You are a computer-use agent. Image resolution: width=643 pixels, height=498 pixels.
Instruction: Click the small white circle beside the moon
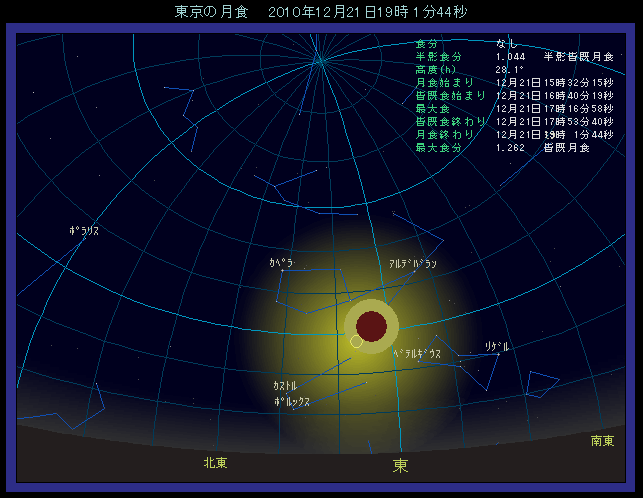[357, 343]
